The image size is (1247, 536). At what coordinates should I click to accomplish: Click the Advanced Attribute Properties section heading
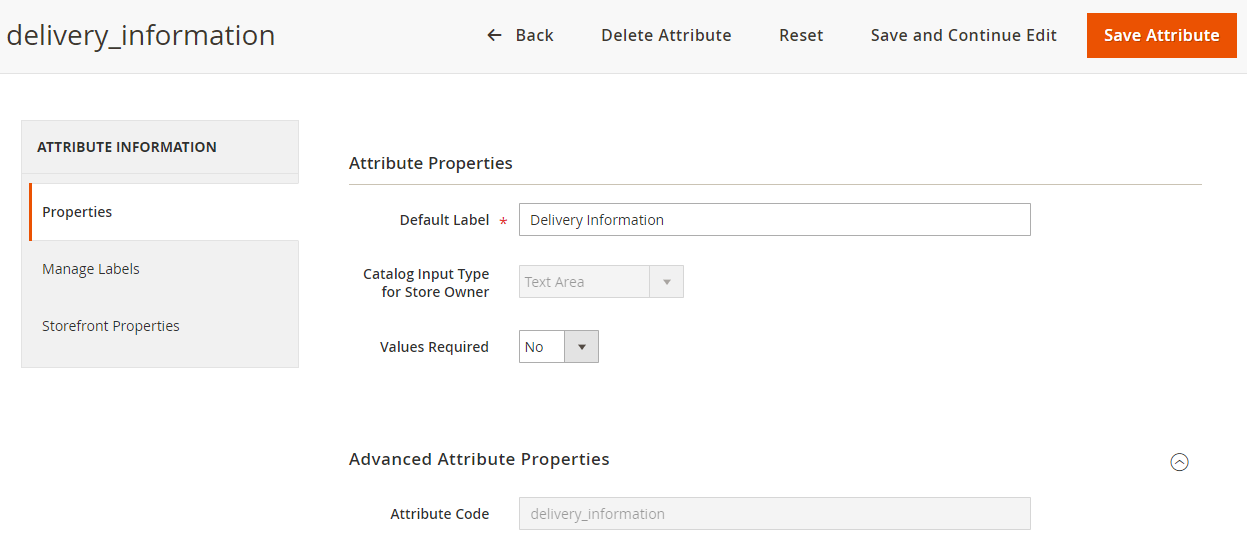click(479, 459)
